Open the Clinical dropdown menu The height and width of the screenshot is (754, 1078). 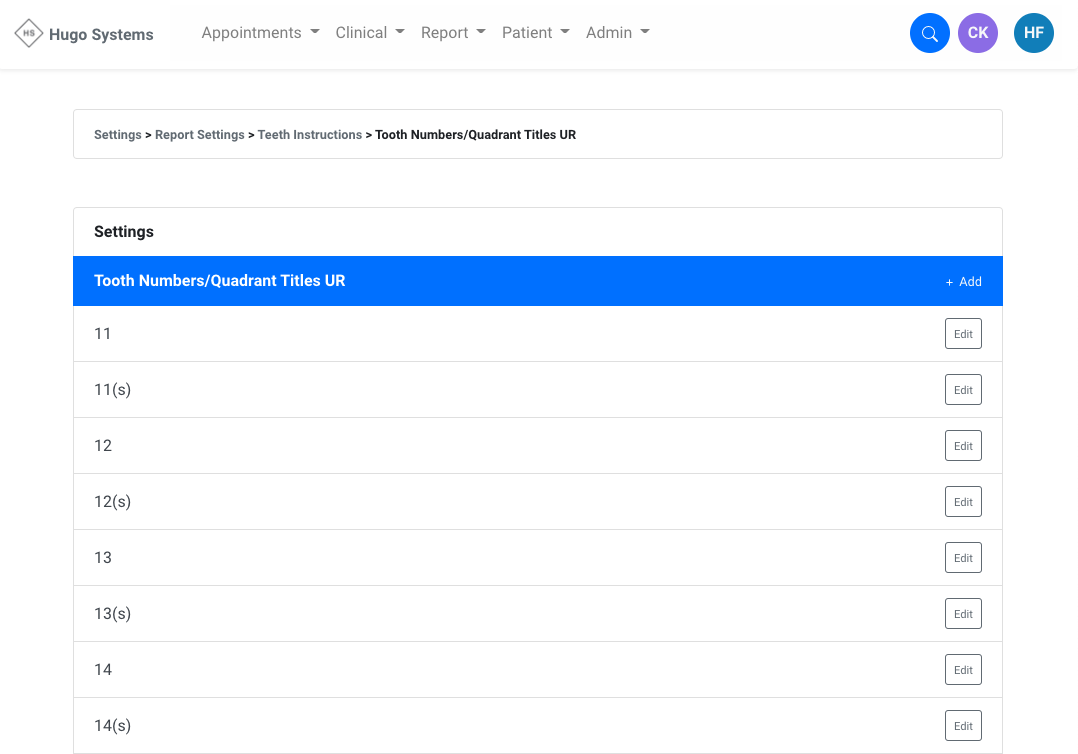[x=370, y=33]
